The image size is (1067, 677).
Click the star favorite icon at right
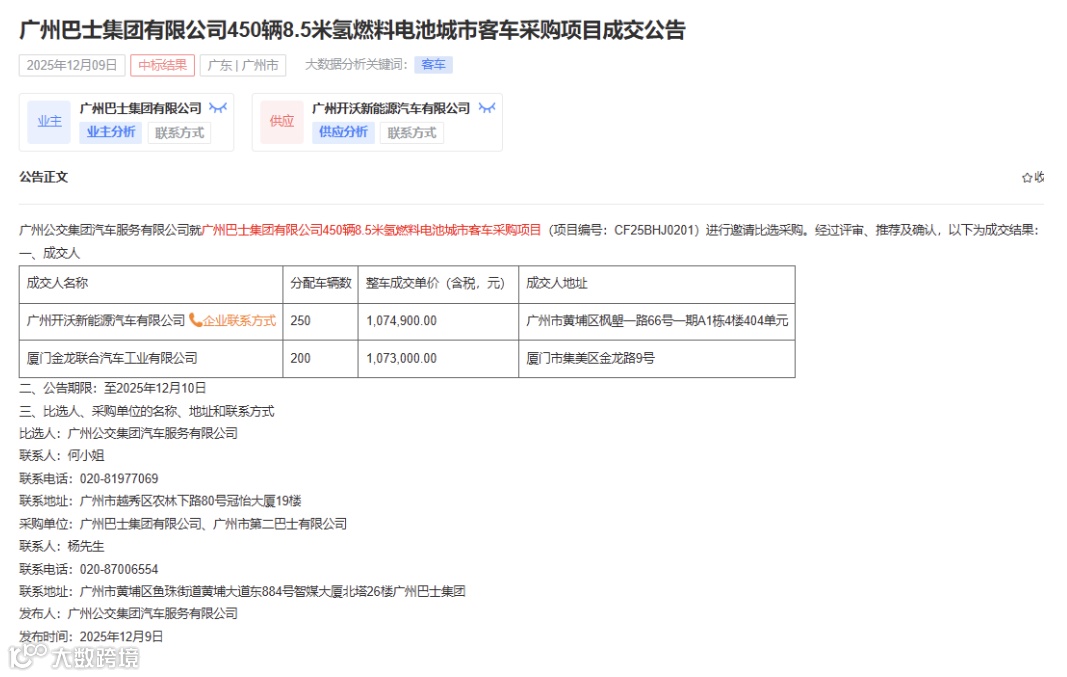tap(1026, 178)
